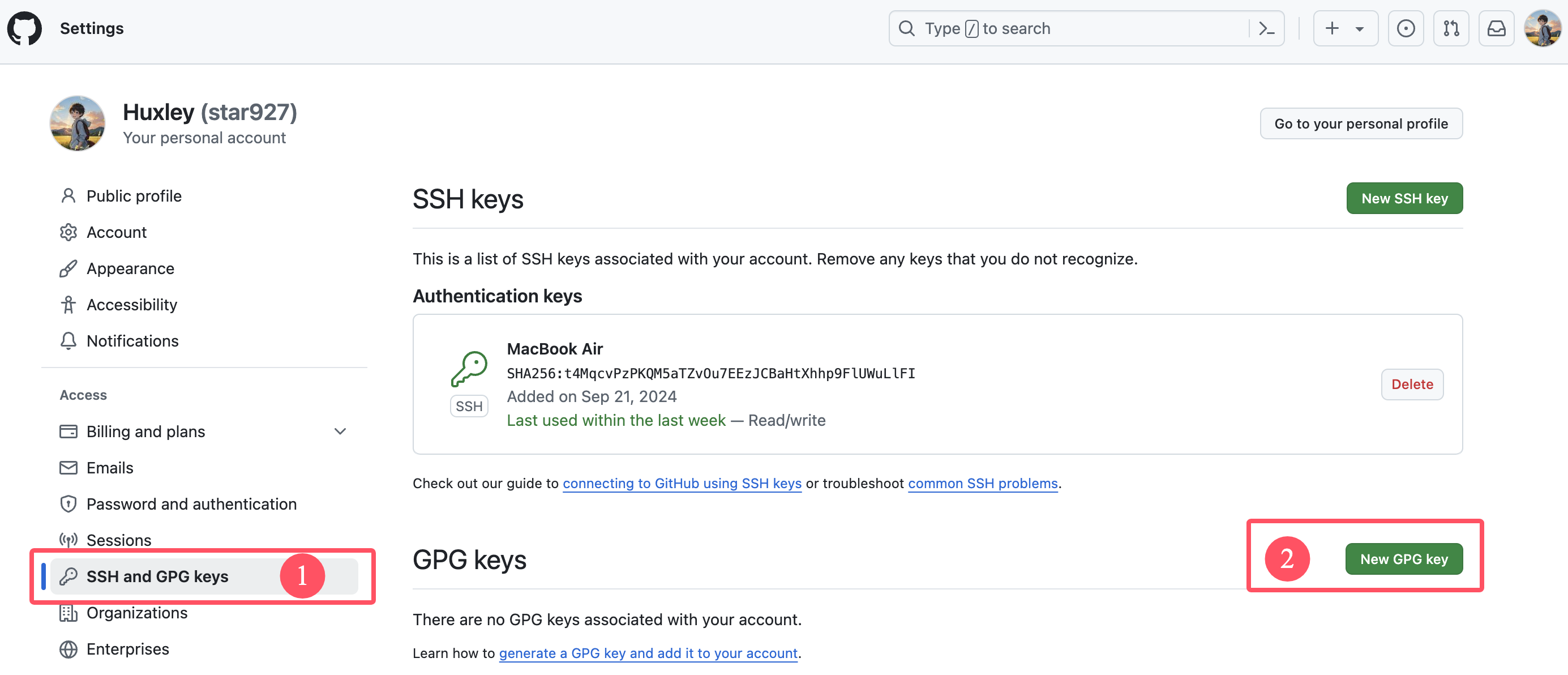Click the key icon in SSH and GPG keys

point(68,576)
